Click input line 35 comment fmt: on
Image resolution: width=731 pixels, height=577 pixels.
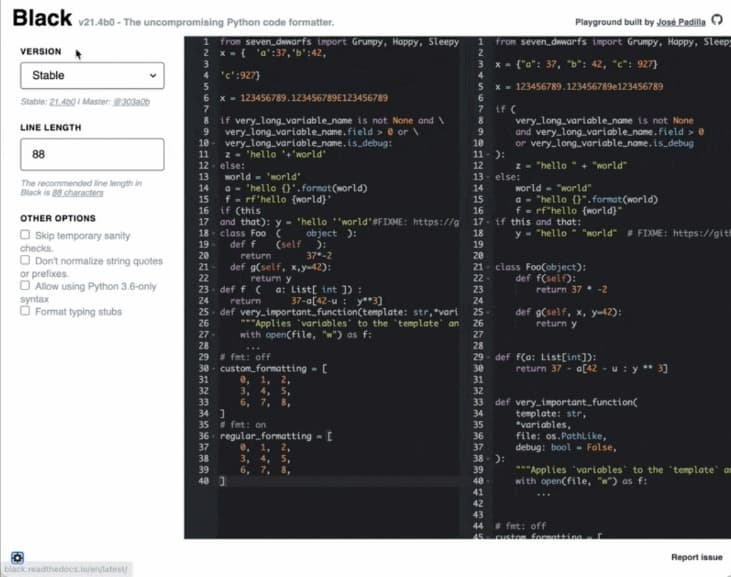click(x=243, y=425)
